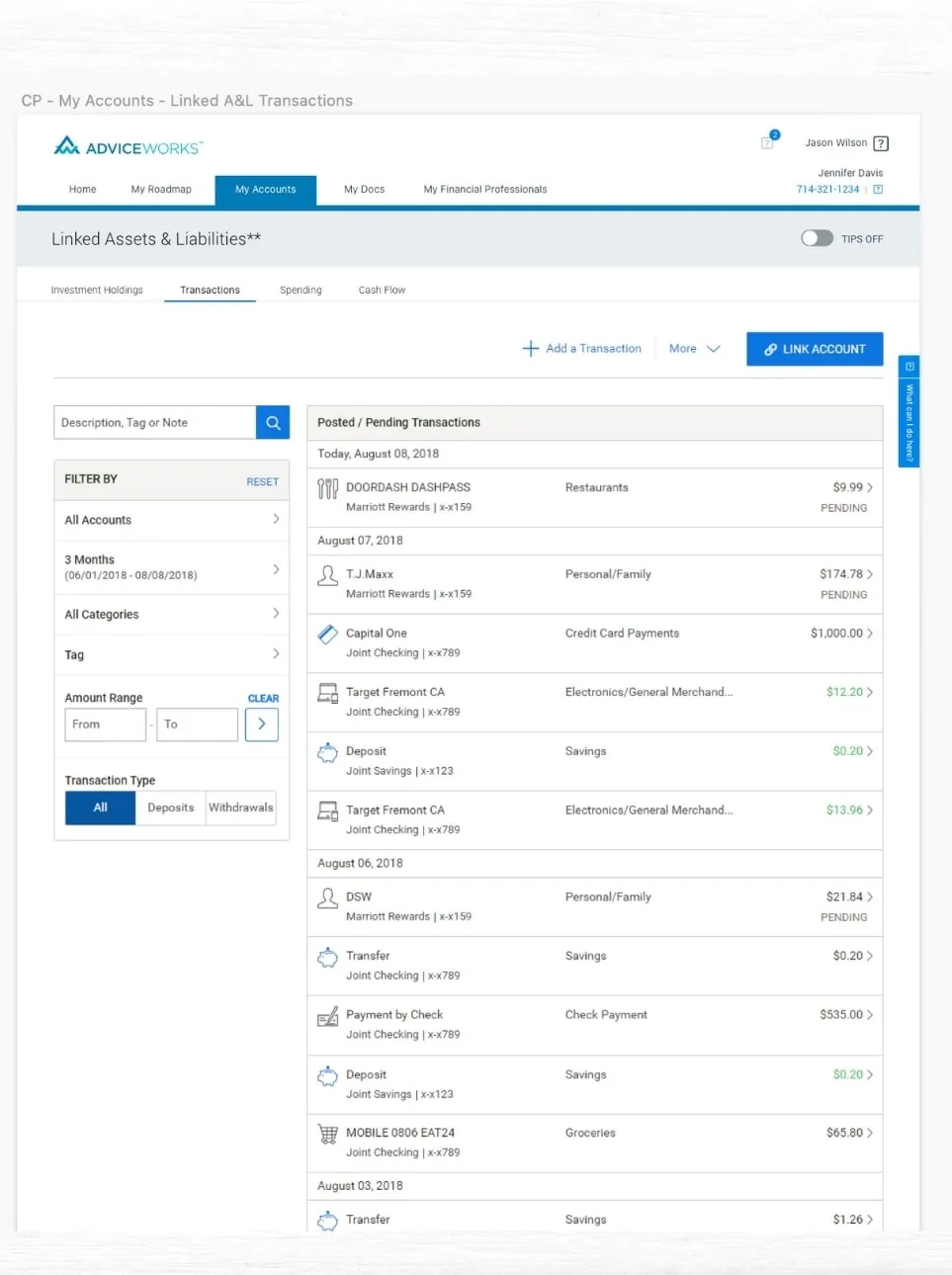Image resolution: width=952 pixels, height=1275 pixels.
Task: Open MOBILE 0806 EAT24 $65.80 chevron
Action: click(870, 1133)
